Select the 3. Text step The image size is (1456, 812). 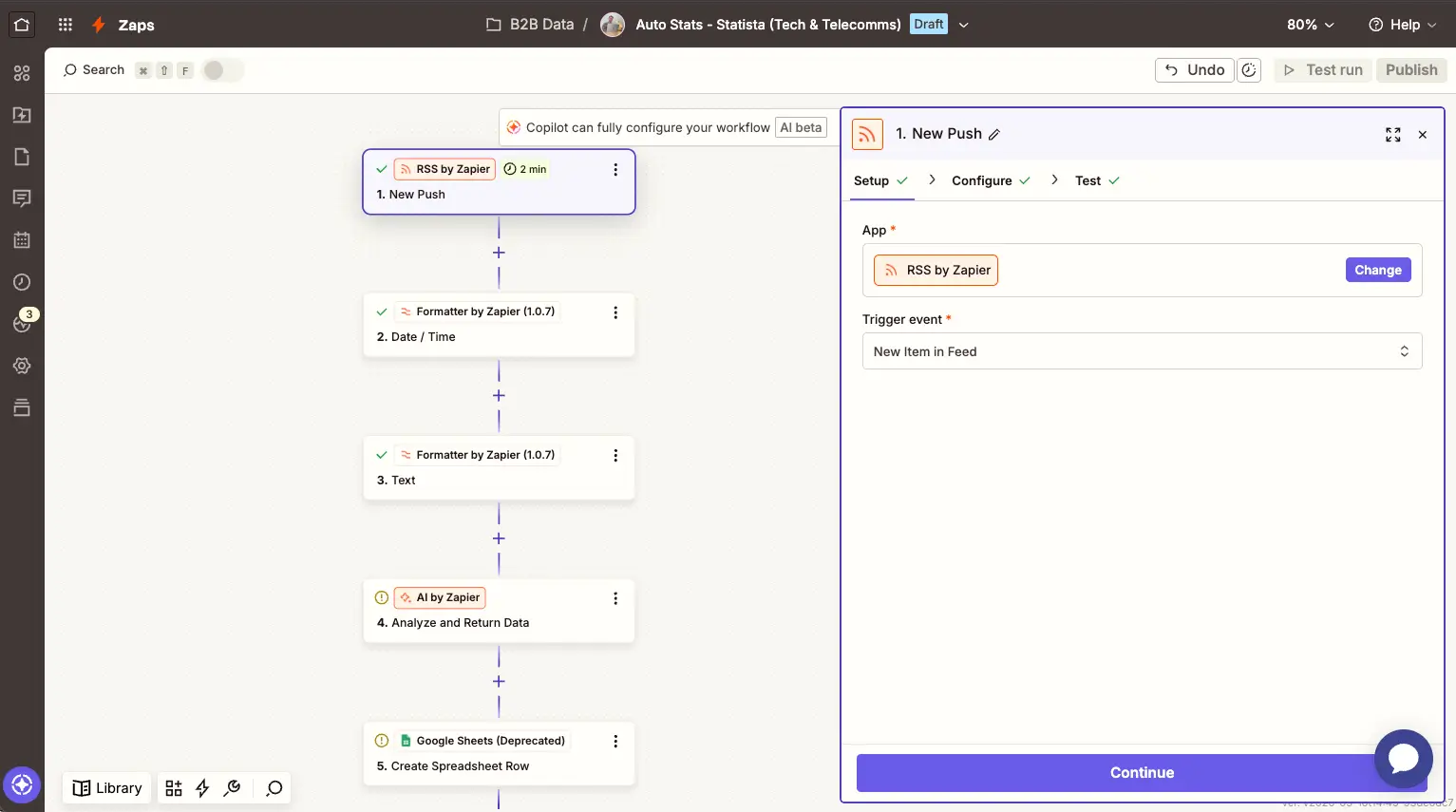tap(499, 468)
